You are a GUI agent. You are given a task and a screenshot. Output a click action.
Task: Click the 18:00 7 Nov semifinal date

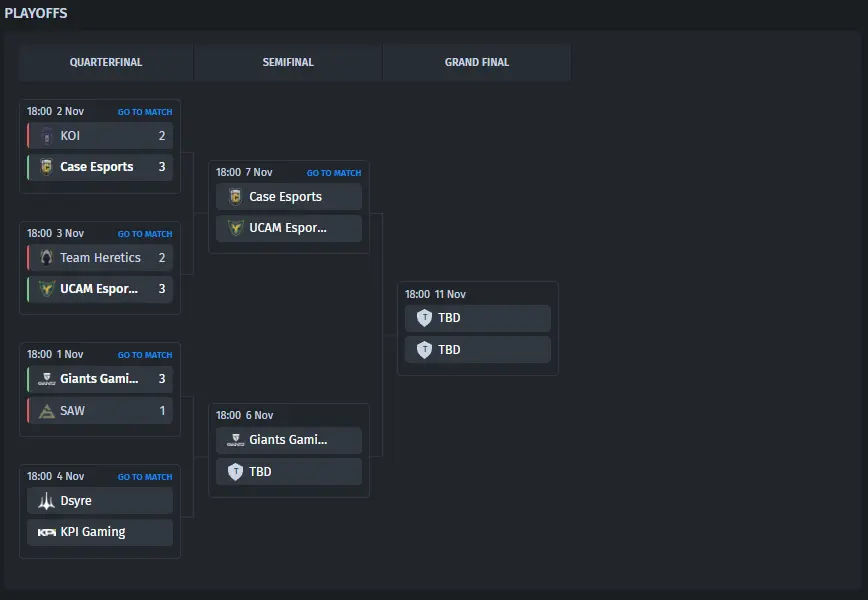pyautogui.click(x=244, y=172)
